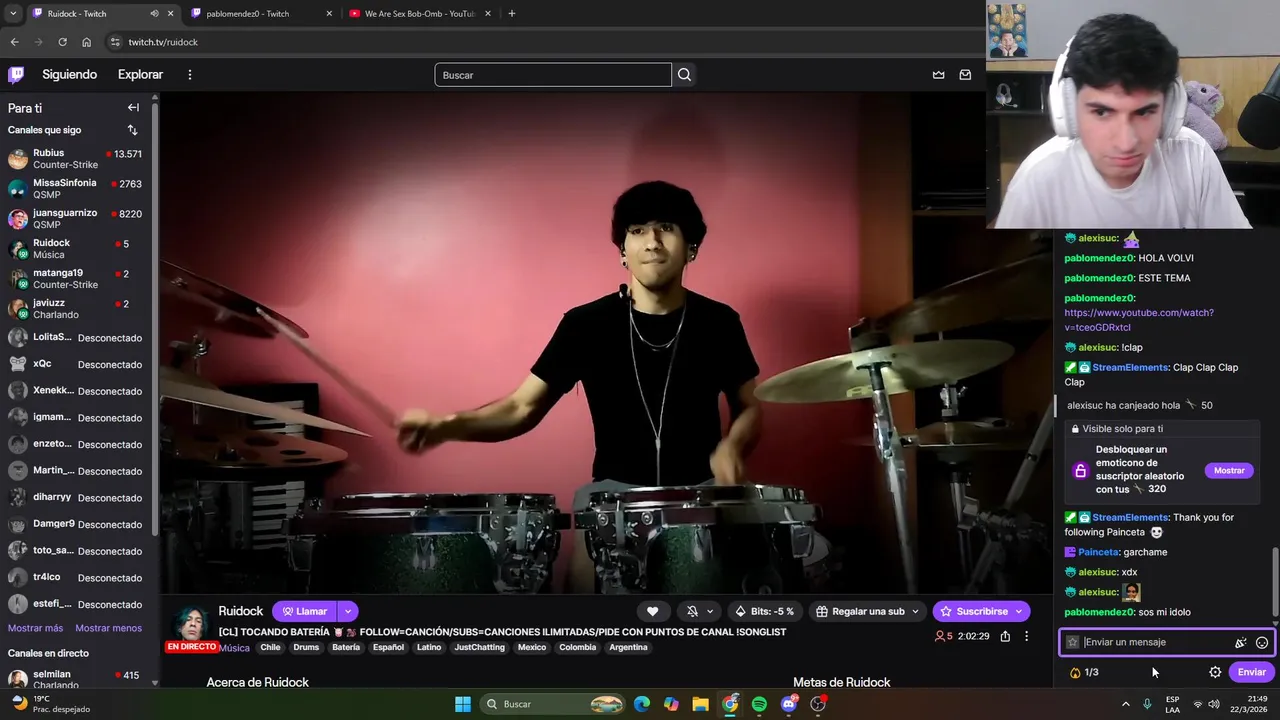
Task: Open the YouTube link in chat
Action: pyautogui.click(x=1139, y=320)
